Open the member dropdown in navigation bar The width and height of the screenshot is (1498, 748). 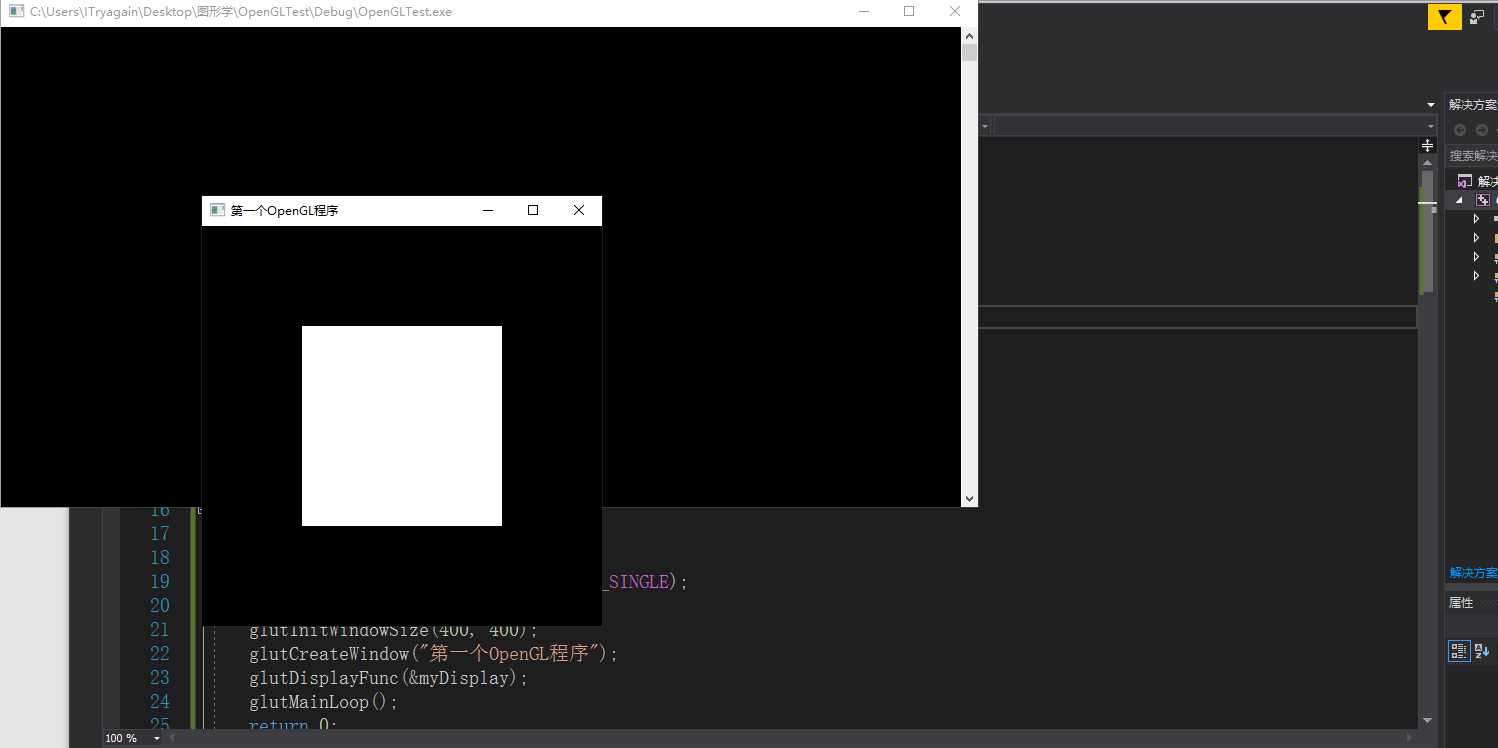point(1430,126)
